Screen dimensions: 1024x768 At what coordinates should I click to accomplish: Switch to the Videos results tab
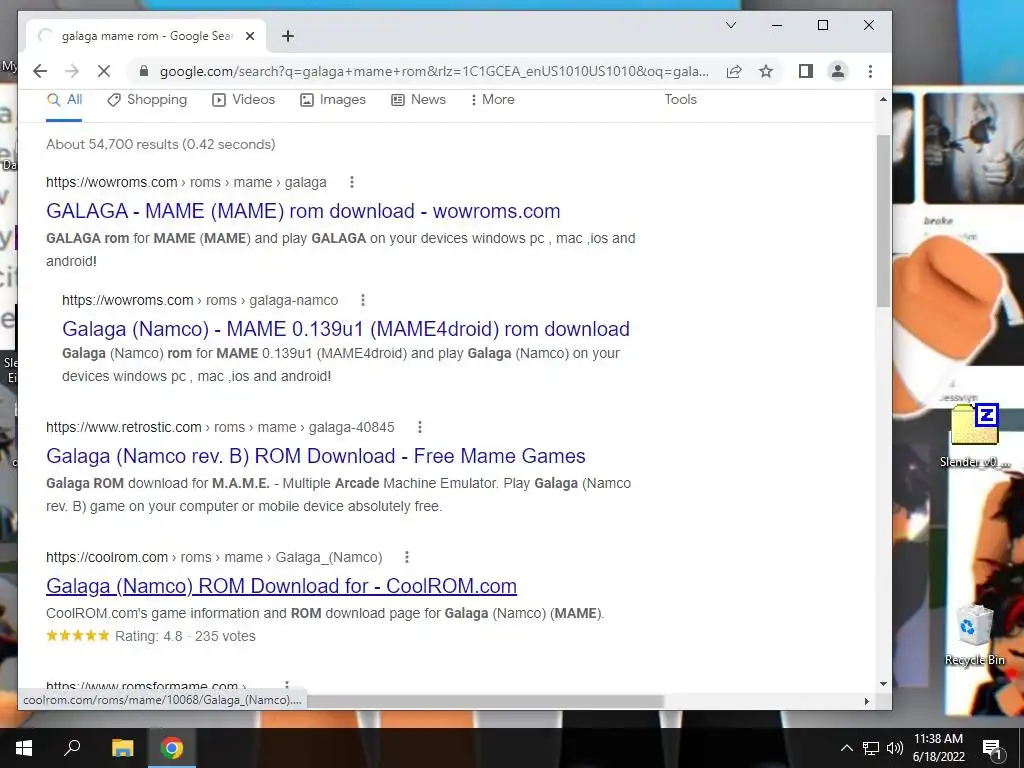(x=244, y=100)
